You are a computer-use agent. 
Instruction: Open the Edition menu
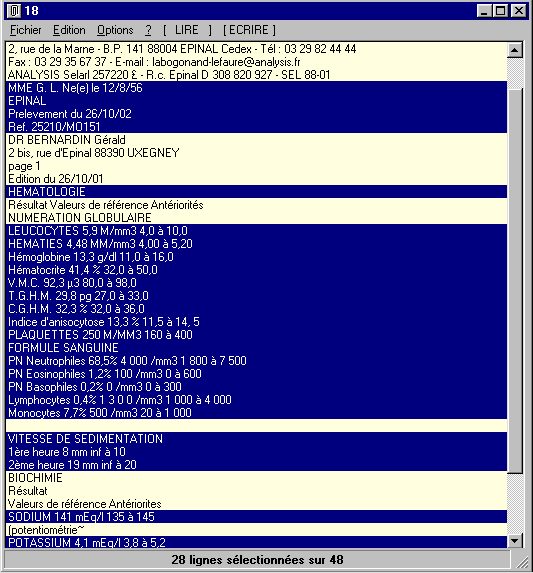point(69,30)
